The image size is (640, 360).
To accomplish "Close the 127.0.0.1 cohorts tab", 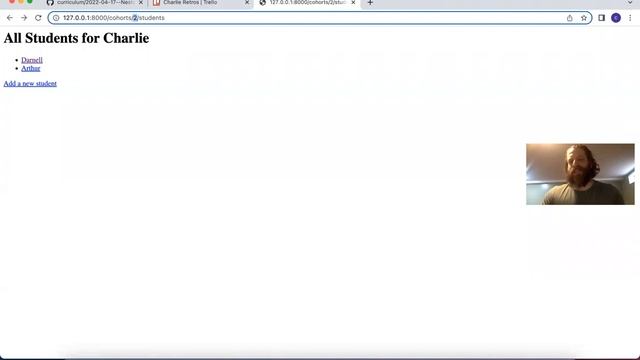I will pos(353,2).
